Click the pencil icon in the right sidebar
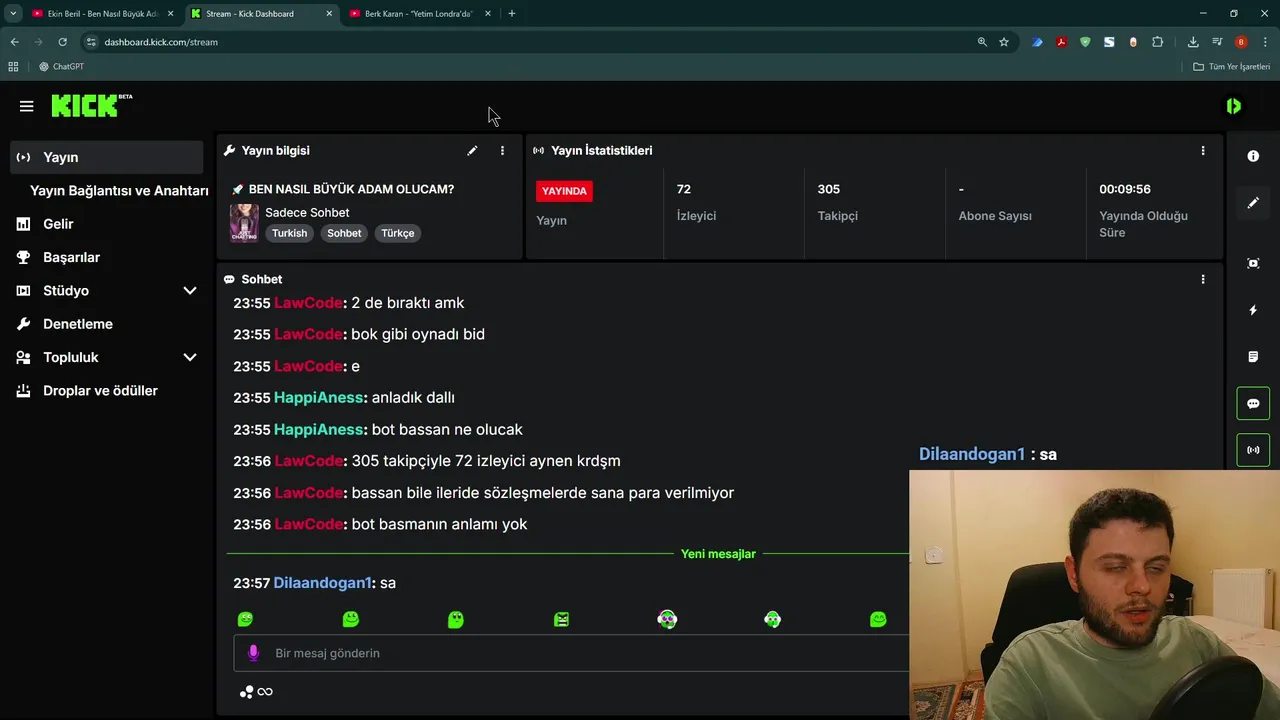The image size is (1280, 720). point(1253,203)
